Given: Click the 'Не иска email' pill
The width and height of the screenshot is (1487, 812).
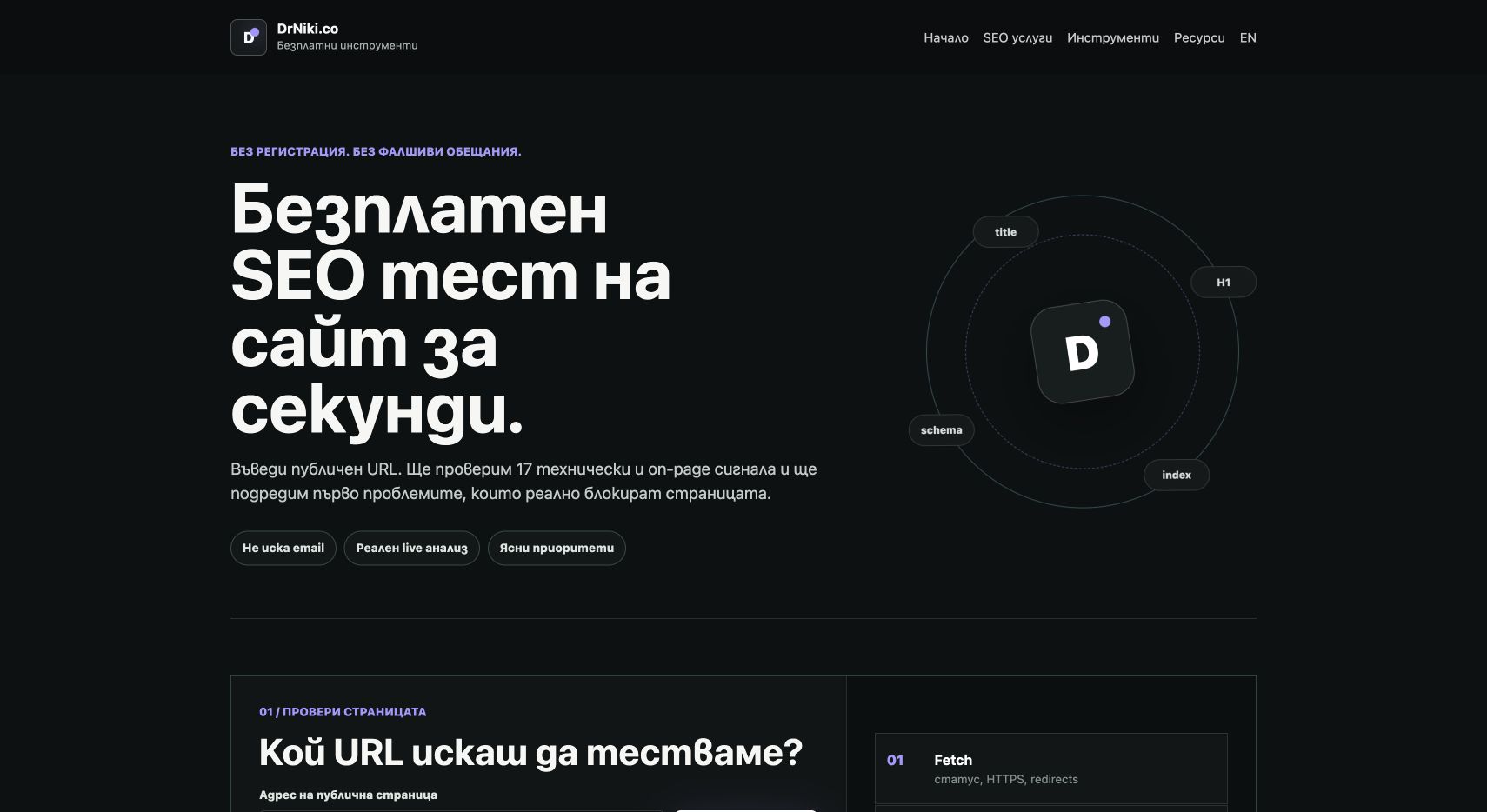Looking at the screenshot, I should [283, 548].
